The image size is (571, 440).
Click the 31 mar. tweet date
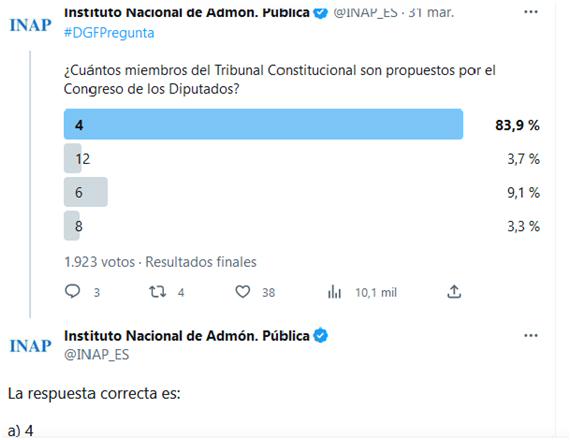[431, 12]
